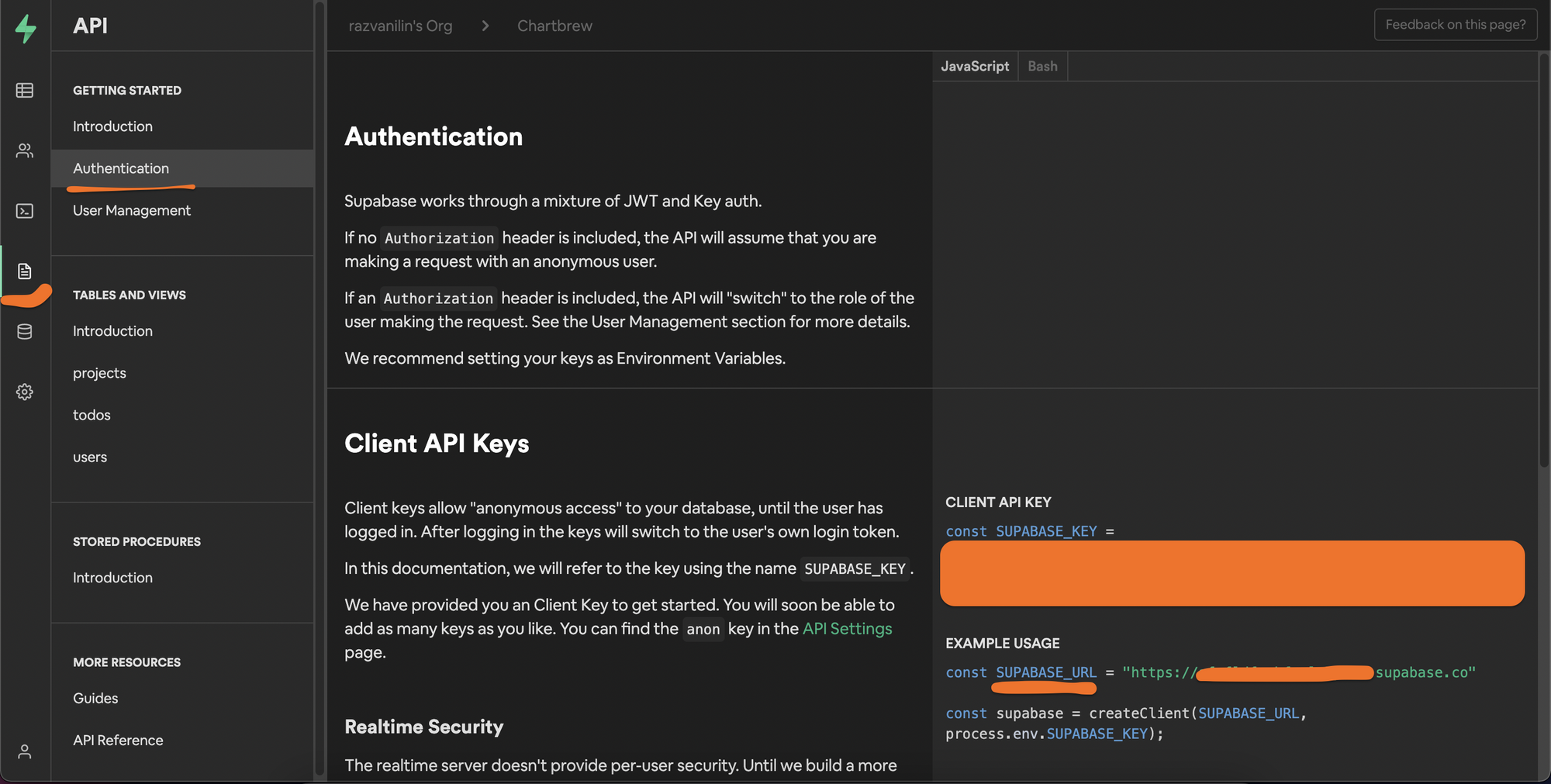Viewport: 1551px width, 784px height.
Task: Click the API docs file icon
Action: (24, 271)
